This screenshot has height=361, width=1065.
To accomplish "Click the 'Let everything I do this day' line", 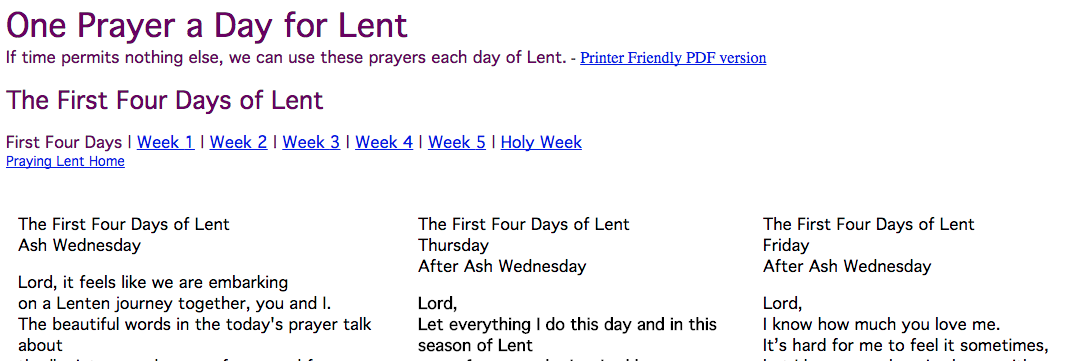I will pos(567,325).
